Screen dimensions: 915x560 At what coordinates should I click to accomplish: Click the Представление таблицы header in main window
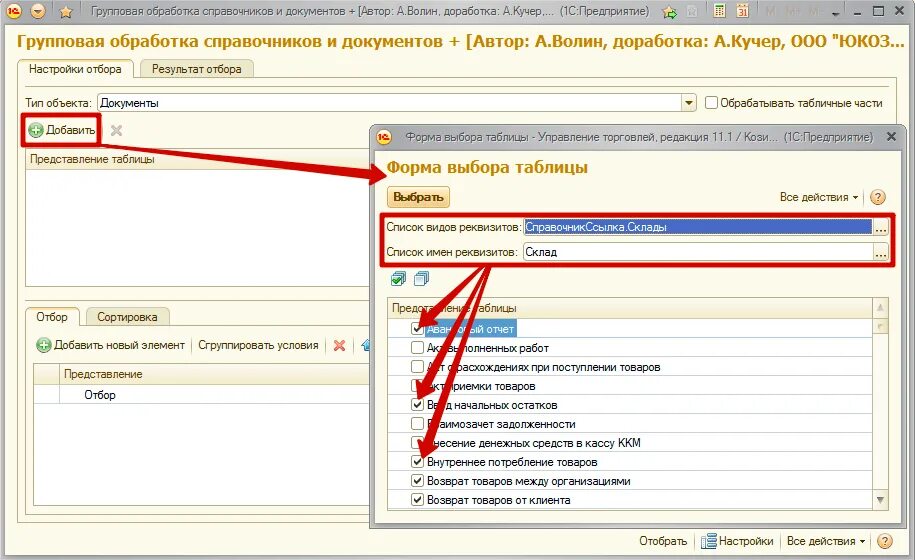[x=197, y=159]
